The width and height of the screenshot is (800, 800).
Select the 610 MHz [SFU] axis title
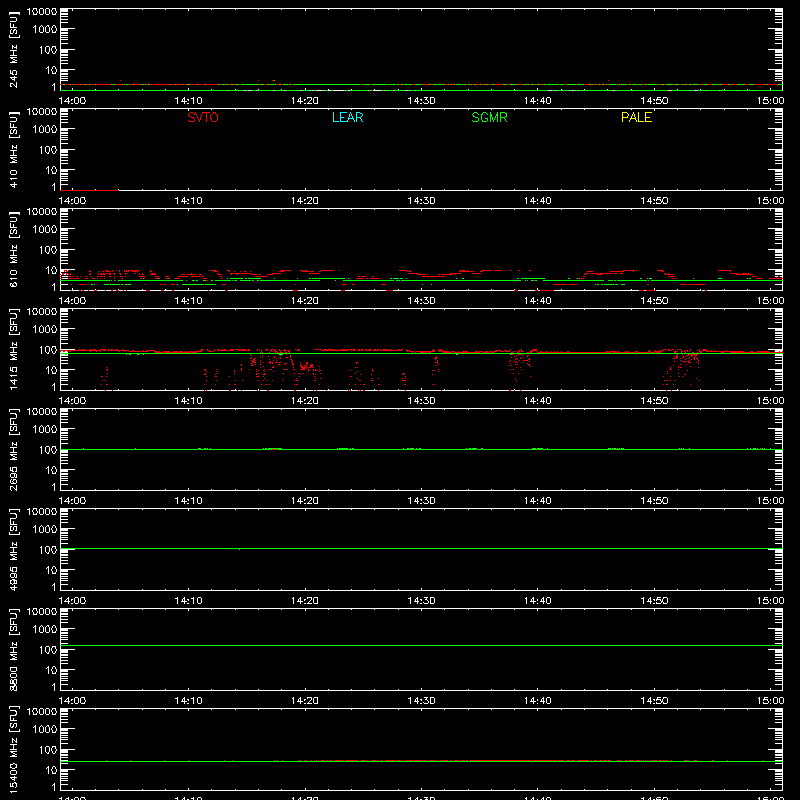tap(13, 251)
